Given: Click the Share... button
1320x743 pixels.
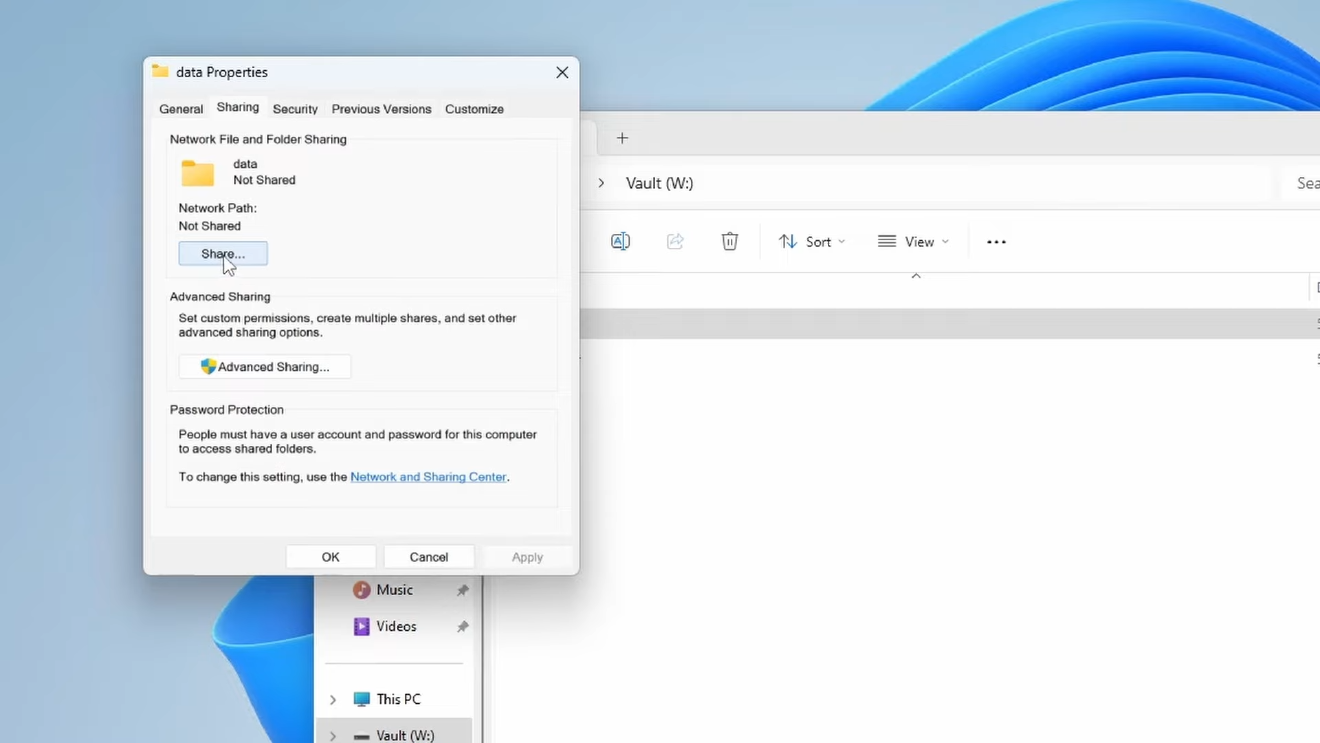Looking at the screenshot, I should [x=222, y=253].
